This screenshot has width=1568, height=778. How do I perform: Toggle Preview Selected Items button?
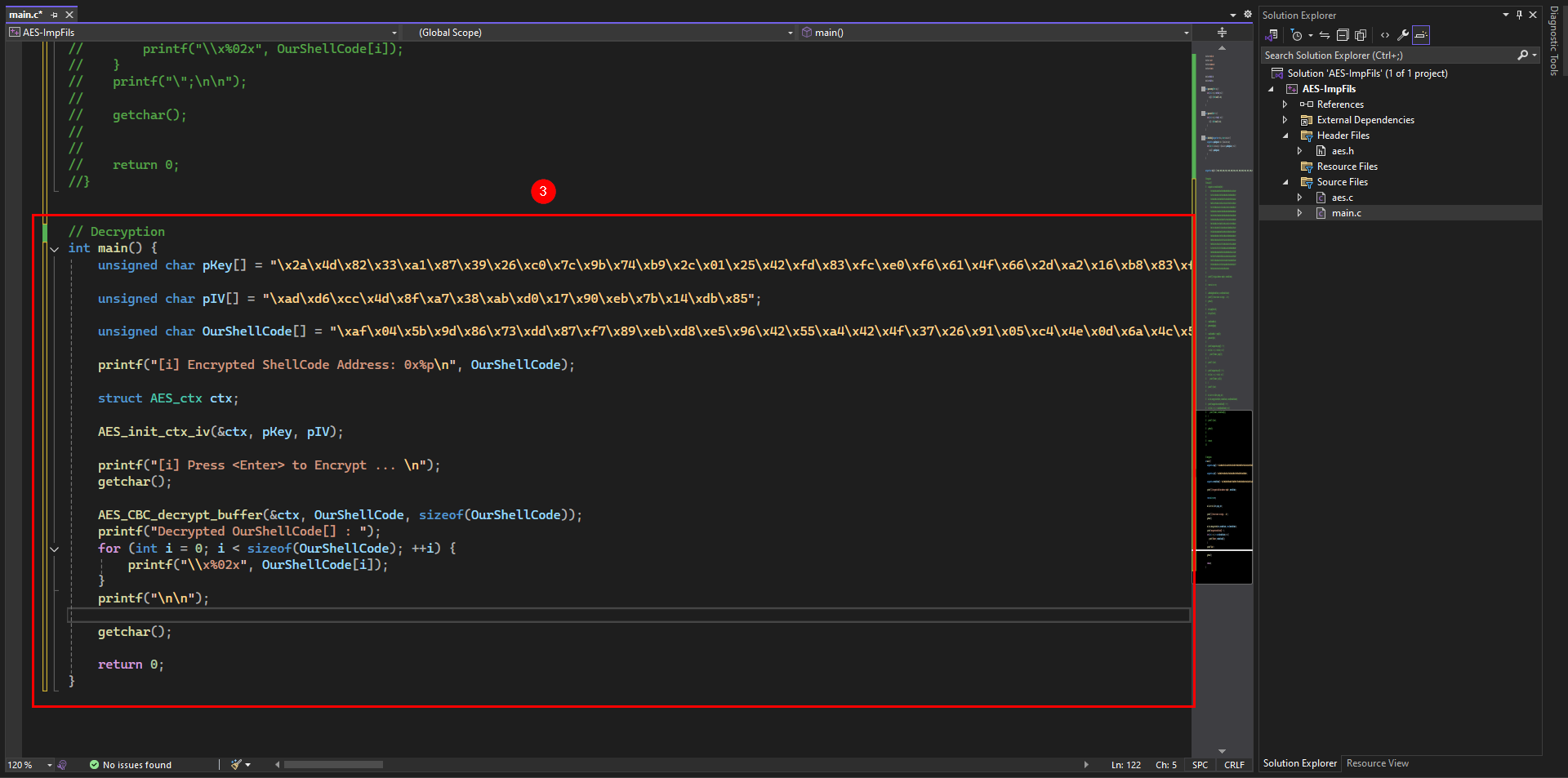(x=1421, y=35)
